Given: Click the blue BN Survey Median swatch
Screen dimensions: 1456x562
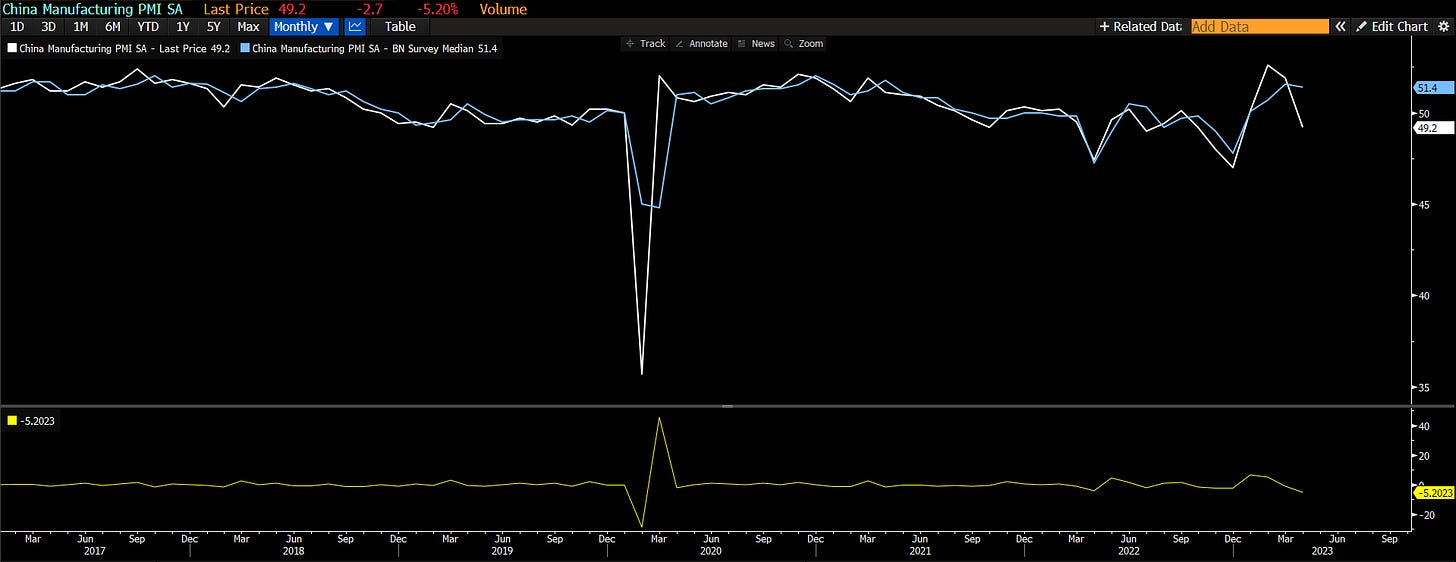Looking at the screenshot, I should coord(246,47).
